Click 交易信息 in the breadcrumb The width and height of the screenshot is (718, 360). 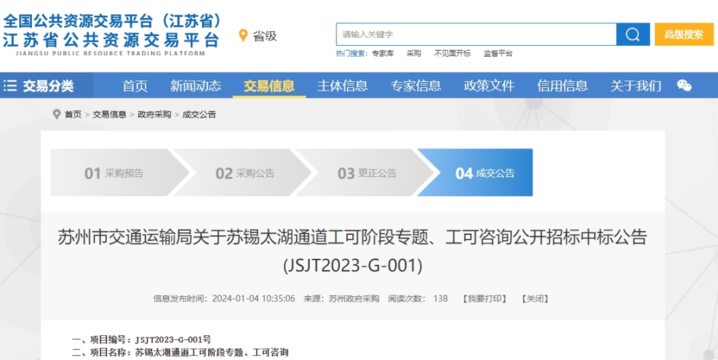(109, 115)
